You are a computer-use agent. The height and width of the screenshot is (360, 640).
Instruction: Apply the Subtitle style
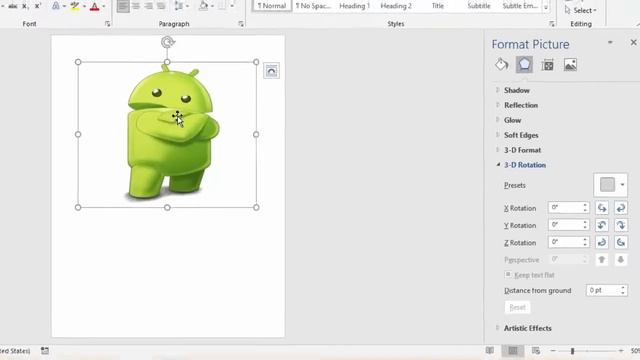coord(479,6)
